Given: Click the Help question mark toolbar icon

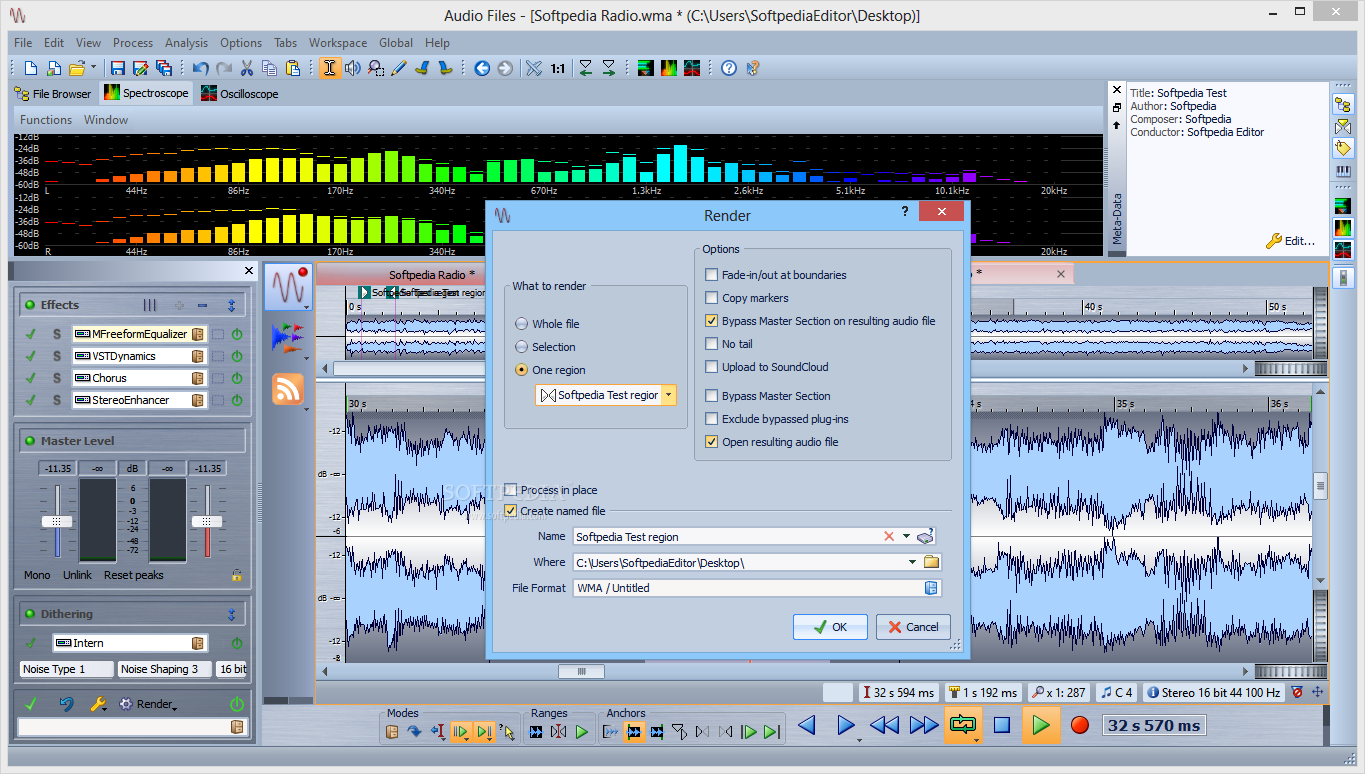Looking at the screenshot, I should pos(729,68).
